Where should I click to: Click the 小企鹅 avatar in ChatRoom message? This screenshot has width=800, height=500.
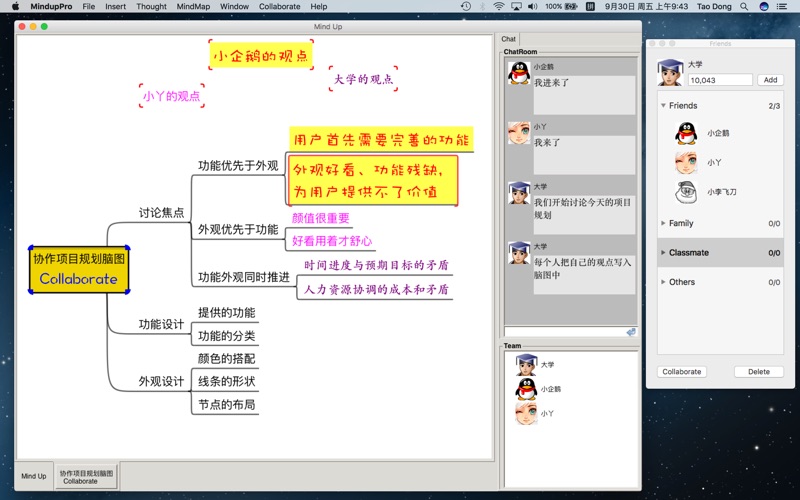point(519,73)
